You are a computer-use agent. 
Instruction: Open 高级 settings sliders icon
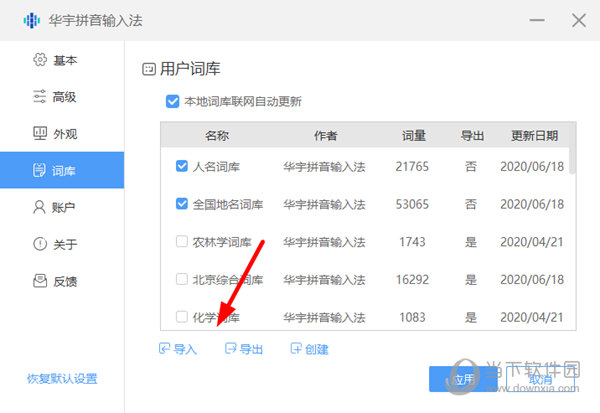point(40,97)
